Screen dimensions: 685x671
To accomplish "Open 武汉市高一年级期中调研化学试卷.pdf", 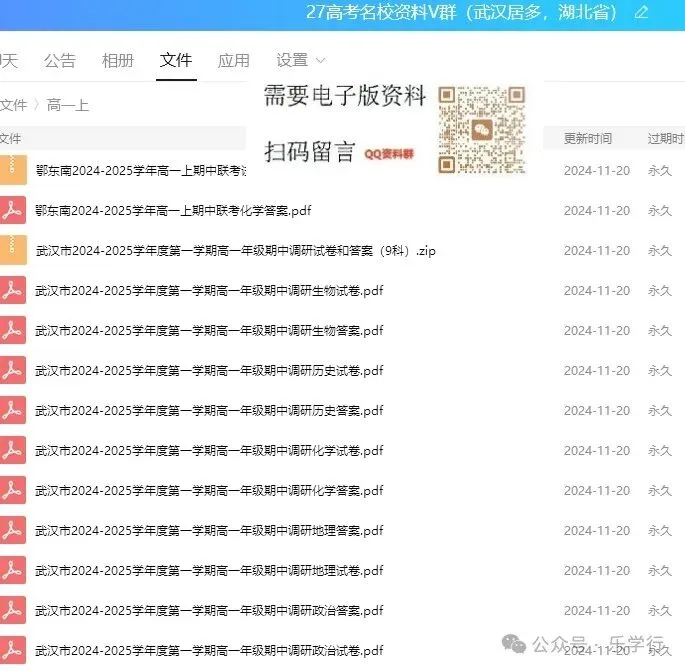I will pyautogui.click(x=209, y=450).
